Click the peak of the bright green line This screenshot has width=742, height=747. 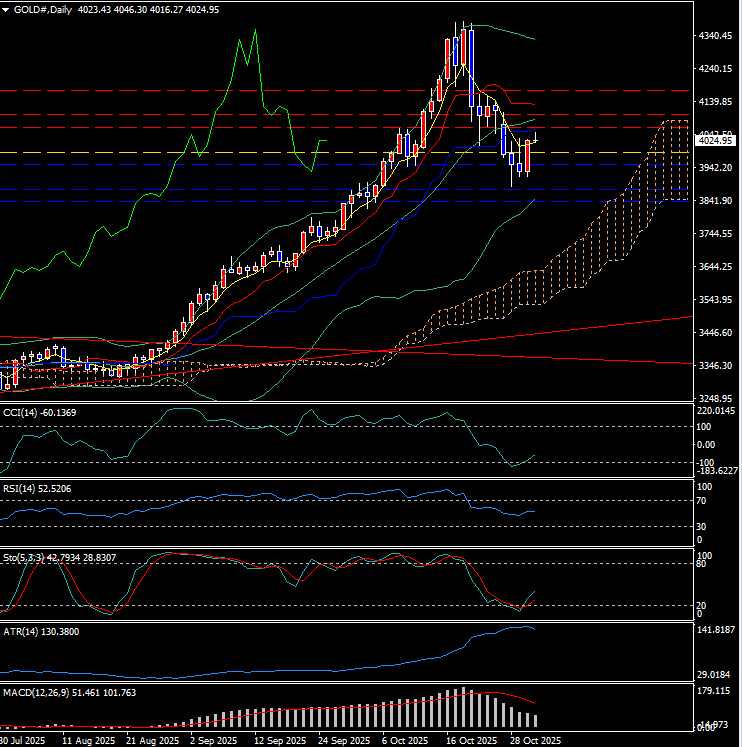click(x=255, y=31)
